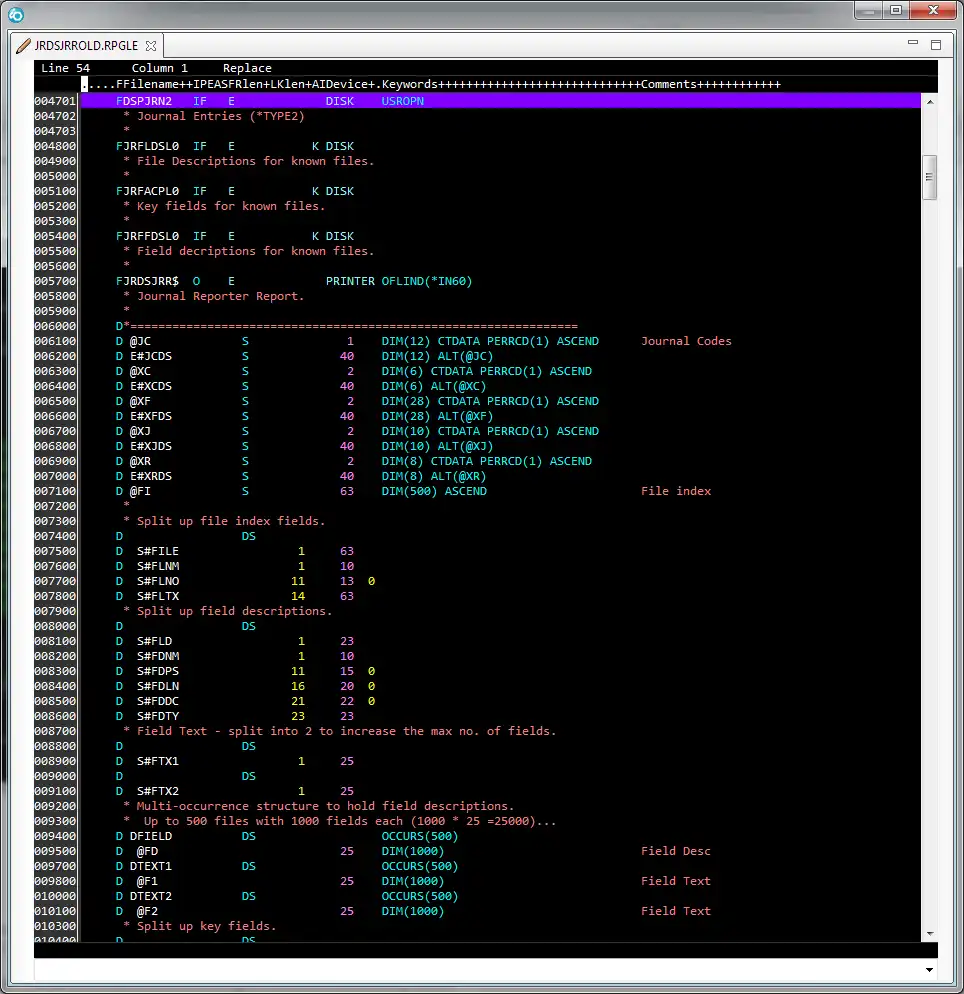Image resolution: width=964 pixels, height=994 pixels.
Task: Click the 'Split up key fields.' comment
Action: click(207, 926)
